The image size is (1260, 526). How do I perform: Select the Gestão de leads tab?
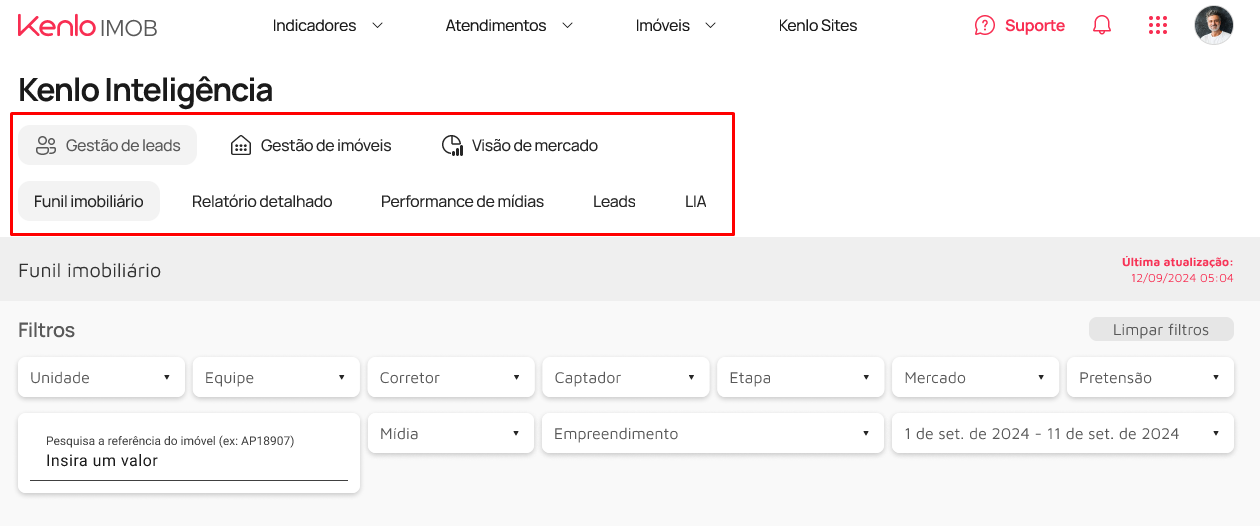coord(108,145)
